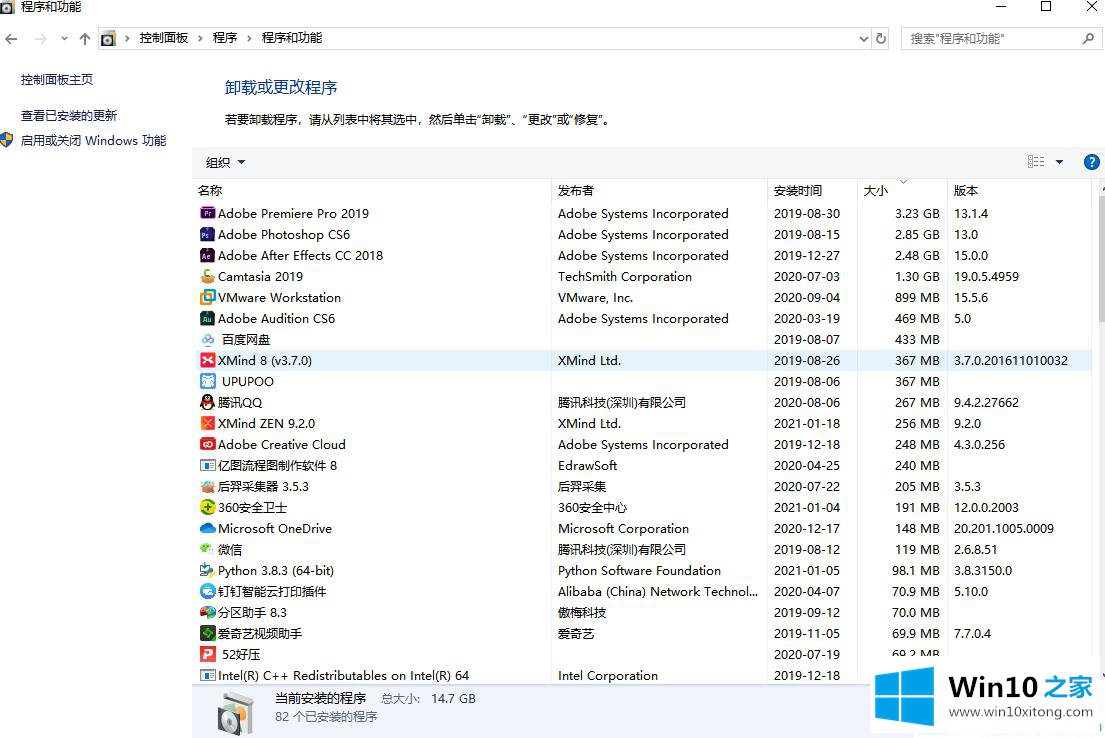Expand the address bar history dropdown
The width and height of the screenshot is (1105, 738).
(x=864, y=39)
